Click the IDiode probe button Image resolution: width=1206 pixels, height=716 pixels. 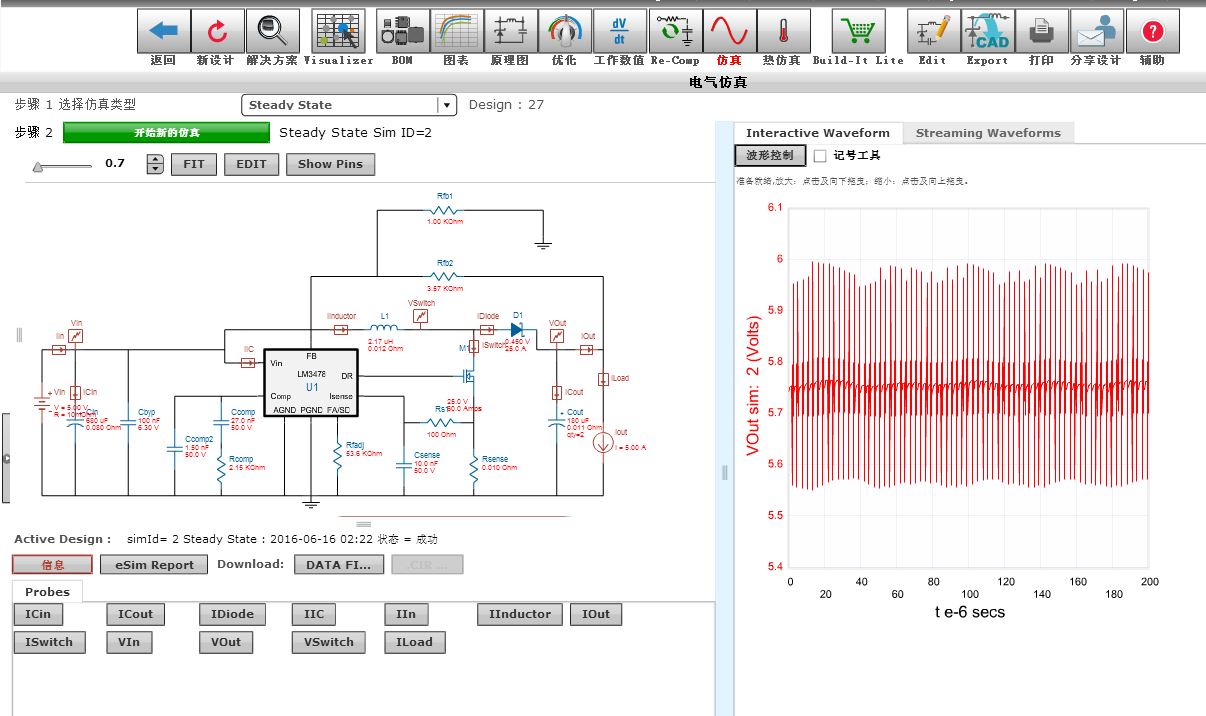(x=232, y=614)
